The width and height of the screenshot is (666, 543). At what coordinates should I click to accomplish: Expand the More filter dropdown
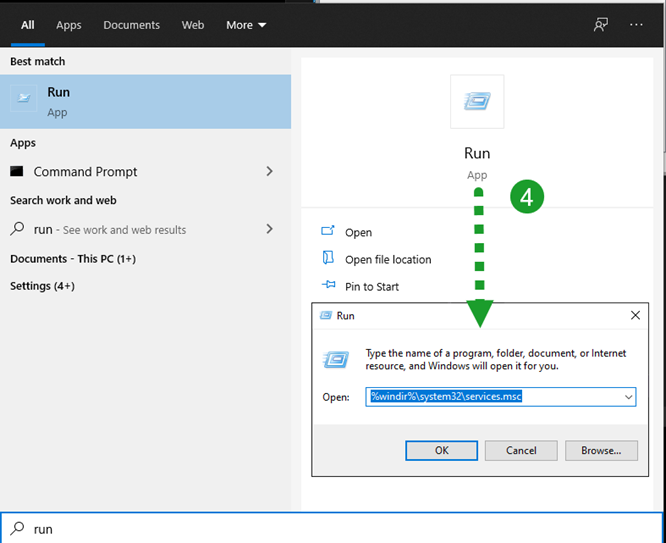point(246,25)
